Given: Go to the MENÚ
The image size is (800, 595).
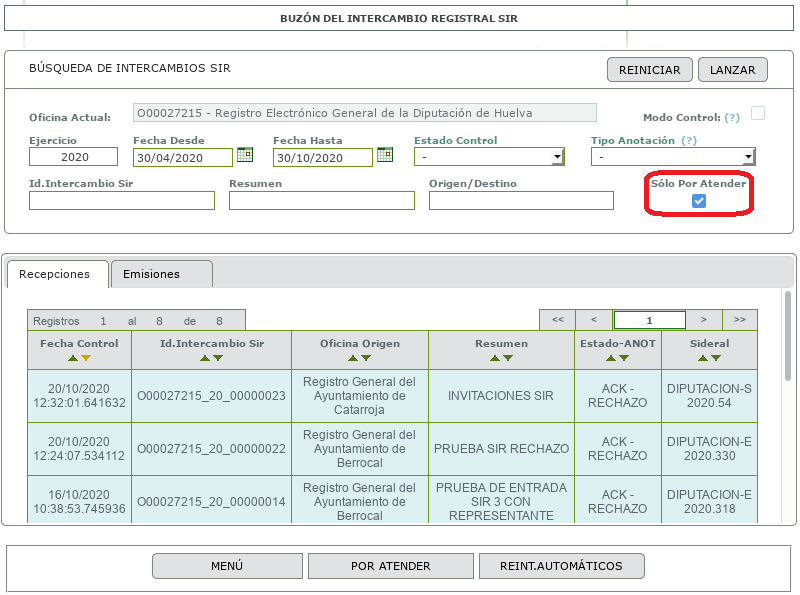Looking at the screenshot, I should [x=227, y=566].
